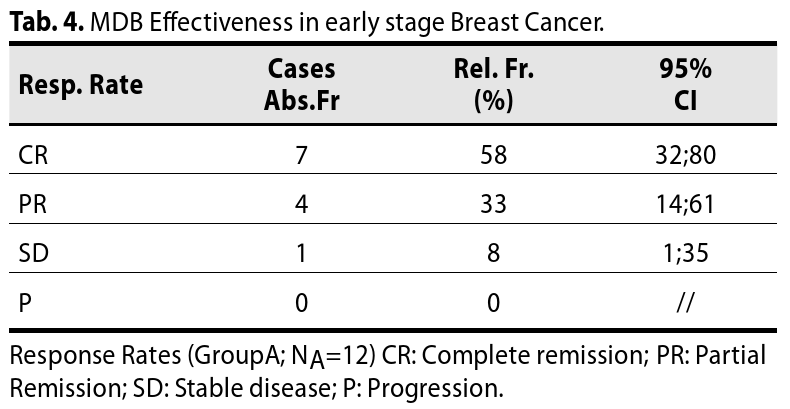Click the PR relative frequency value 33
This screenshot has height=409, width=790.
coord(493,204)
